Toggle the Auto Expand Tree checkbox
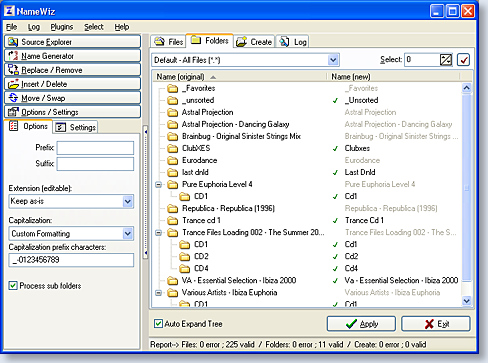Screen dimensions: 488x363 click(158, 323)
